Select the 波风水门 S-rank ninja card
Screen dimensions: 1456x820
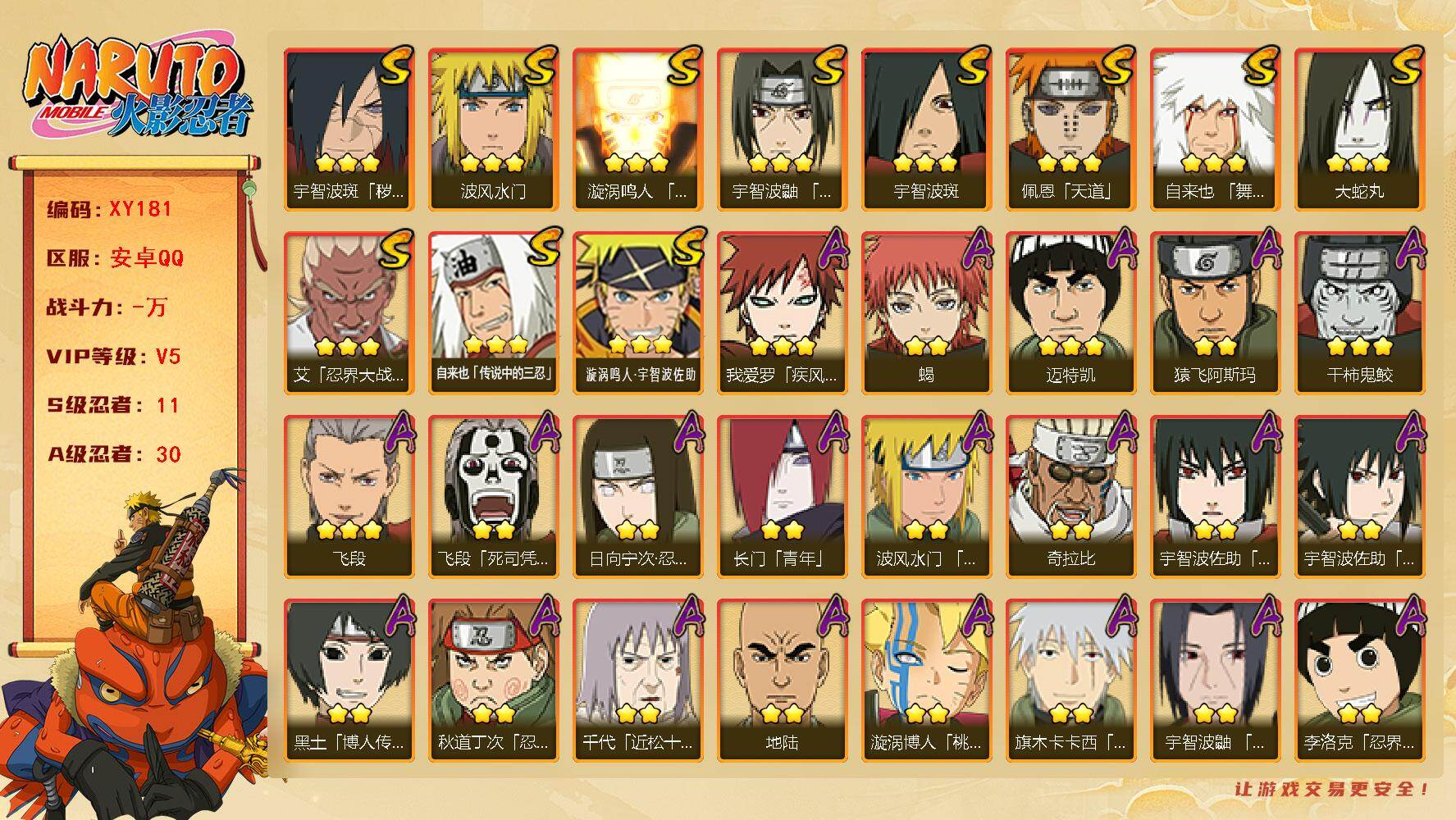493,130
